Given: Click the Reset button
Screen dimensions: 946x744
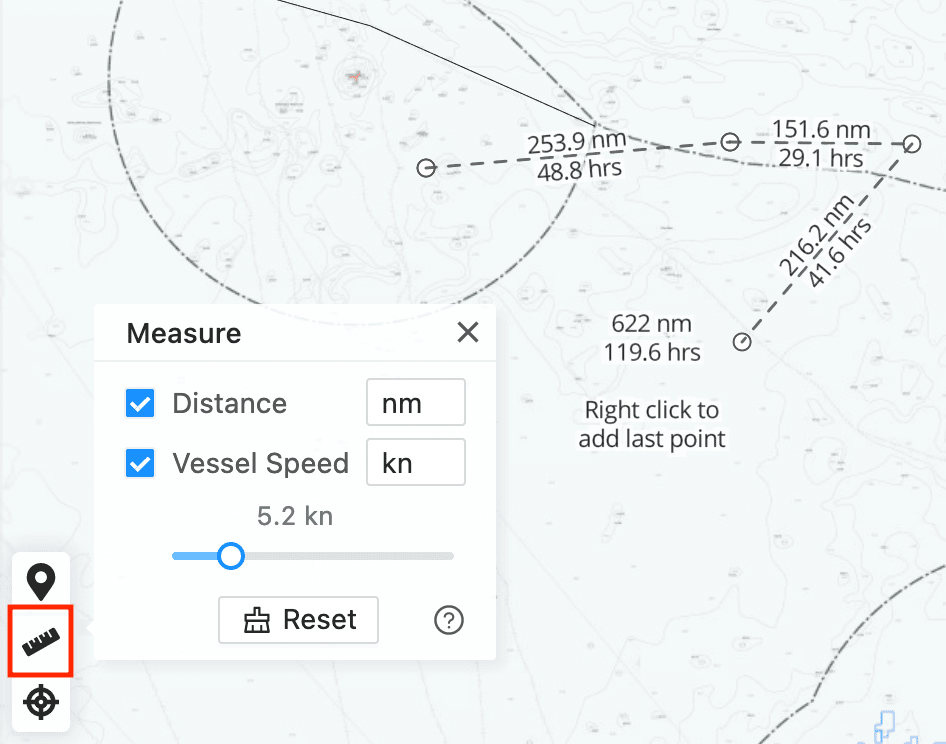Looking at the screenshot, I should point(298,620).
